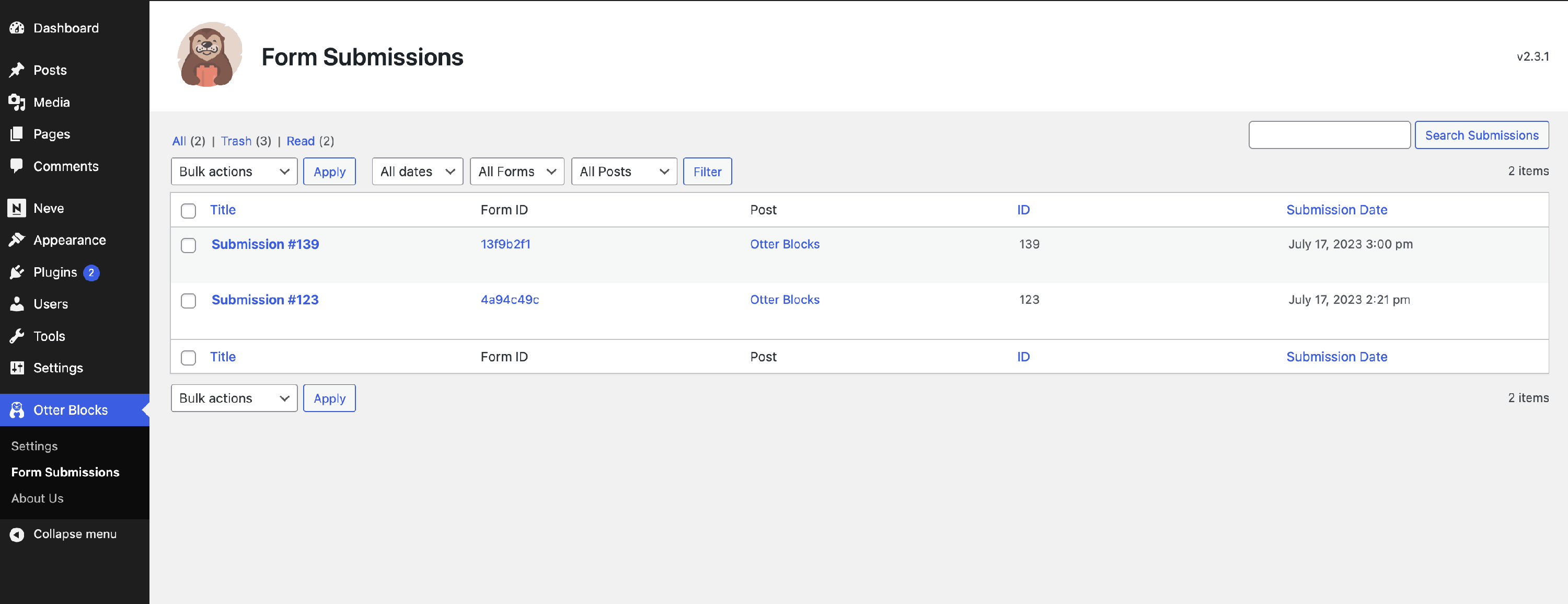
Task: Switch to the Trash submissions view
Action: coord(236,141)
